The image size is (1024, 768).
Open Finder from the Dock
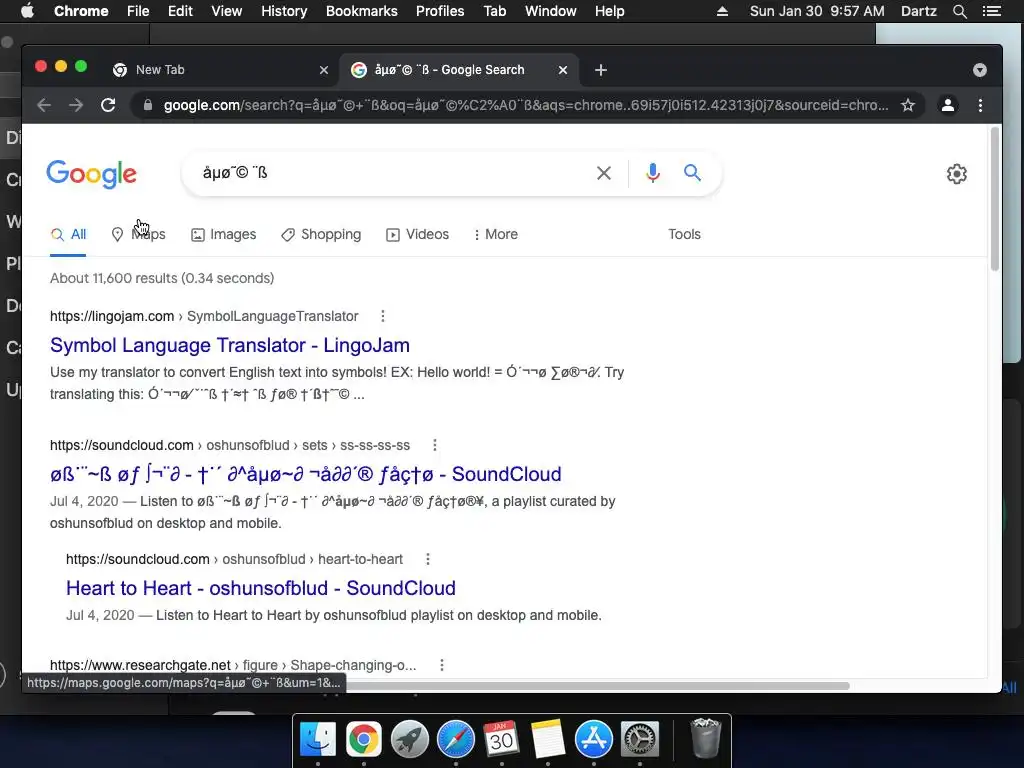[318, 739]
